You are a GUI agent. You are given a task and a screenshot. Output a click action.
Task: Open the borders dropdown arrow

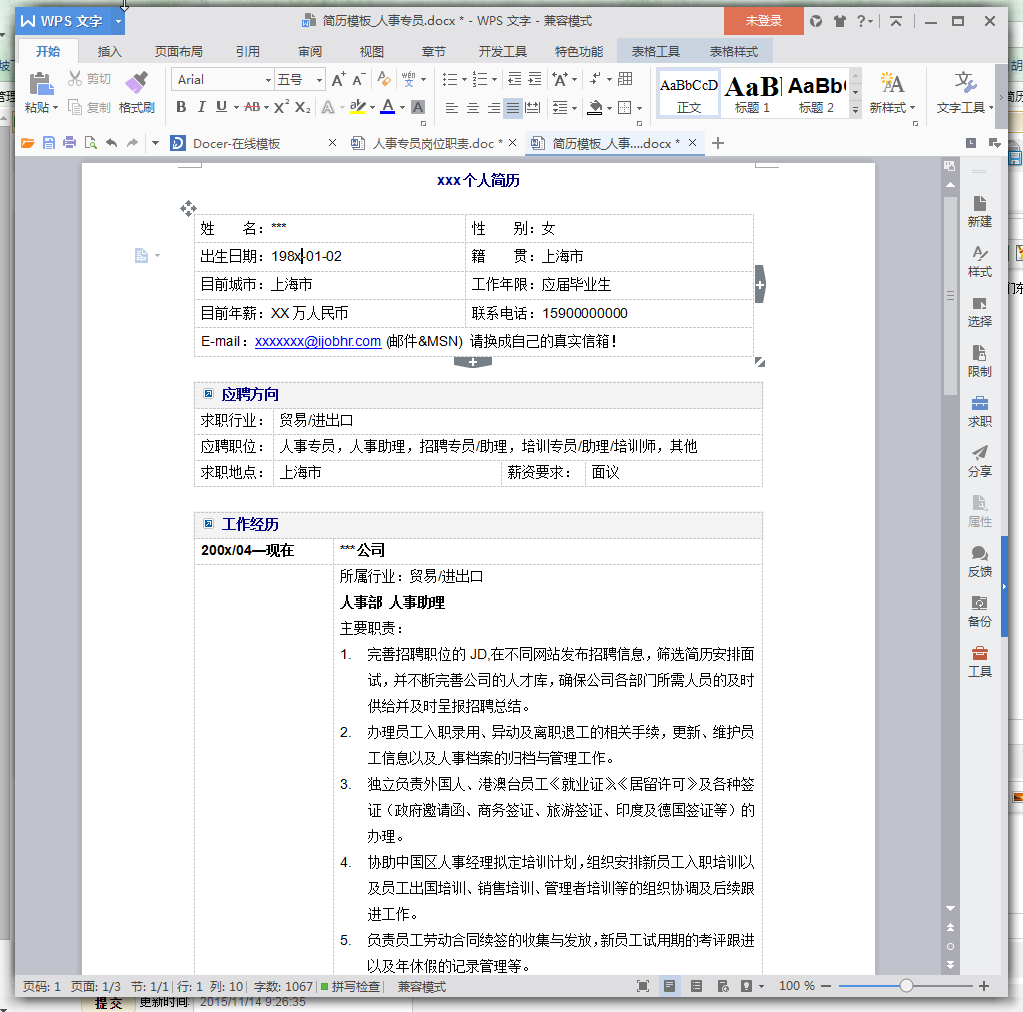639,108
